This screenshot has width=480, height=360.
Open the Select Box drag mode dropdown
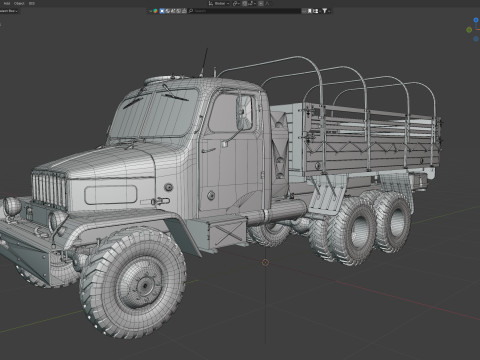(9, 11)
